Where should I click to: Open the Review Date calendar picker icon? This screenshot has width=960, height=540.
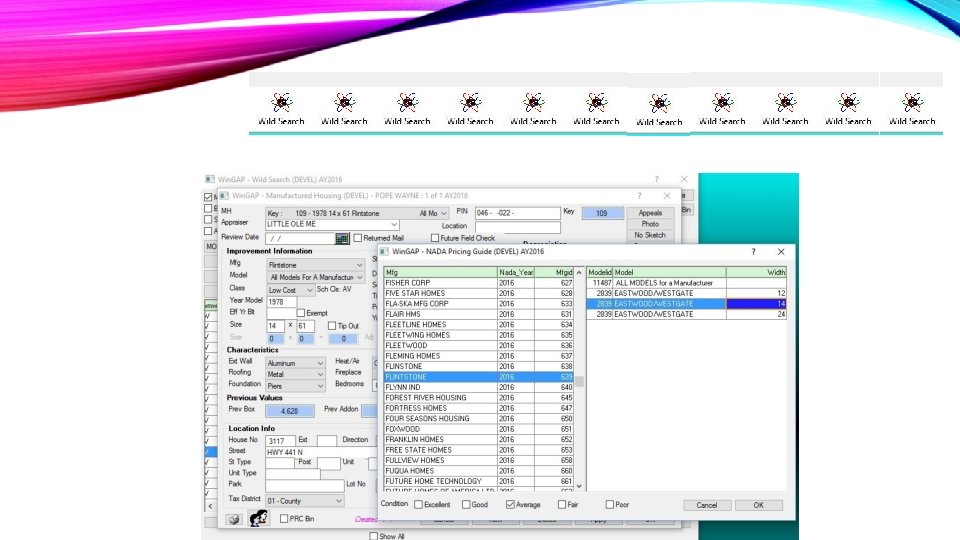342,238
